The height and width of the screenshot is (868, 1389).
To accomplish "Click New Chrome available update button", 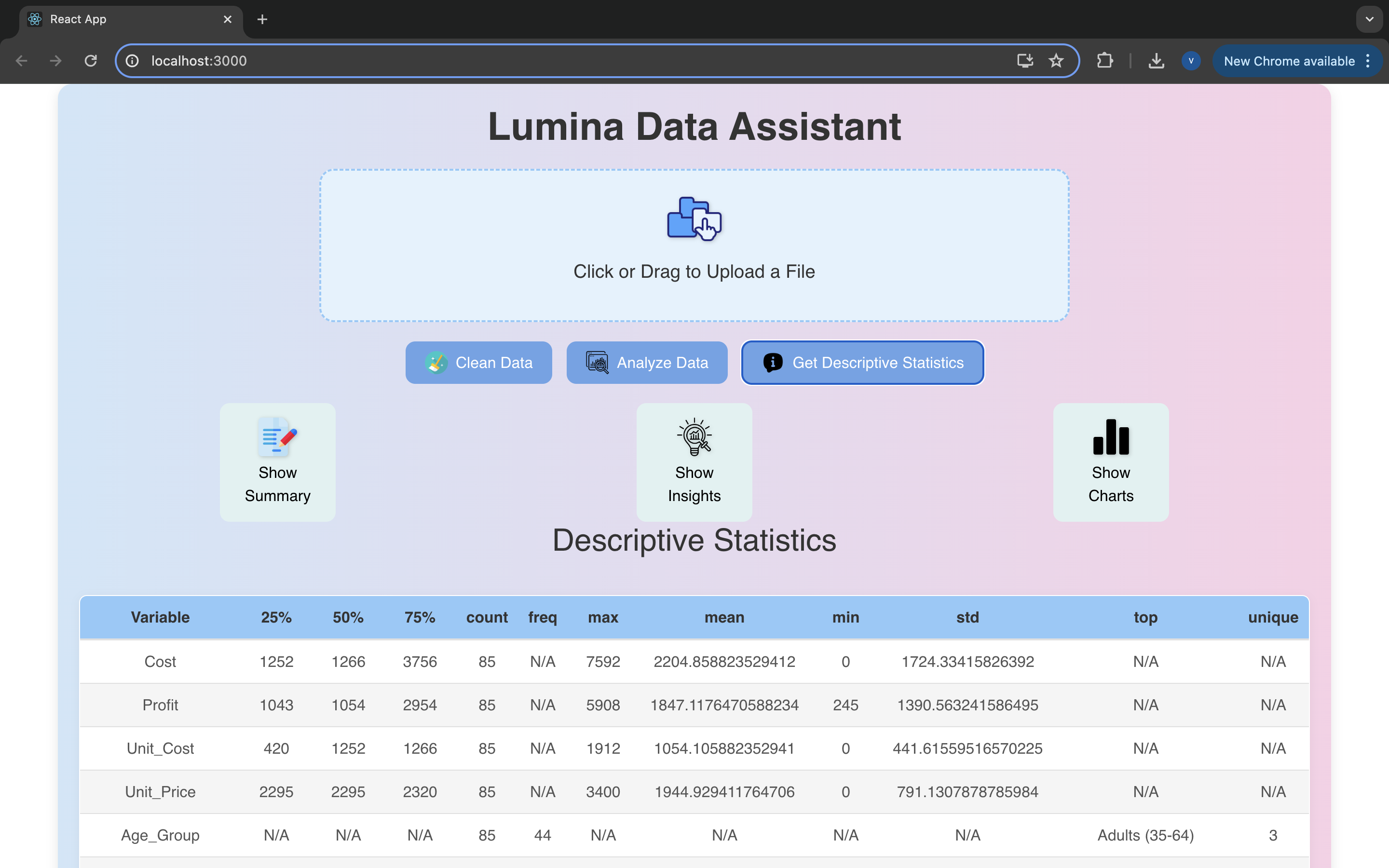I will point(1289,61).
